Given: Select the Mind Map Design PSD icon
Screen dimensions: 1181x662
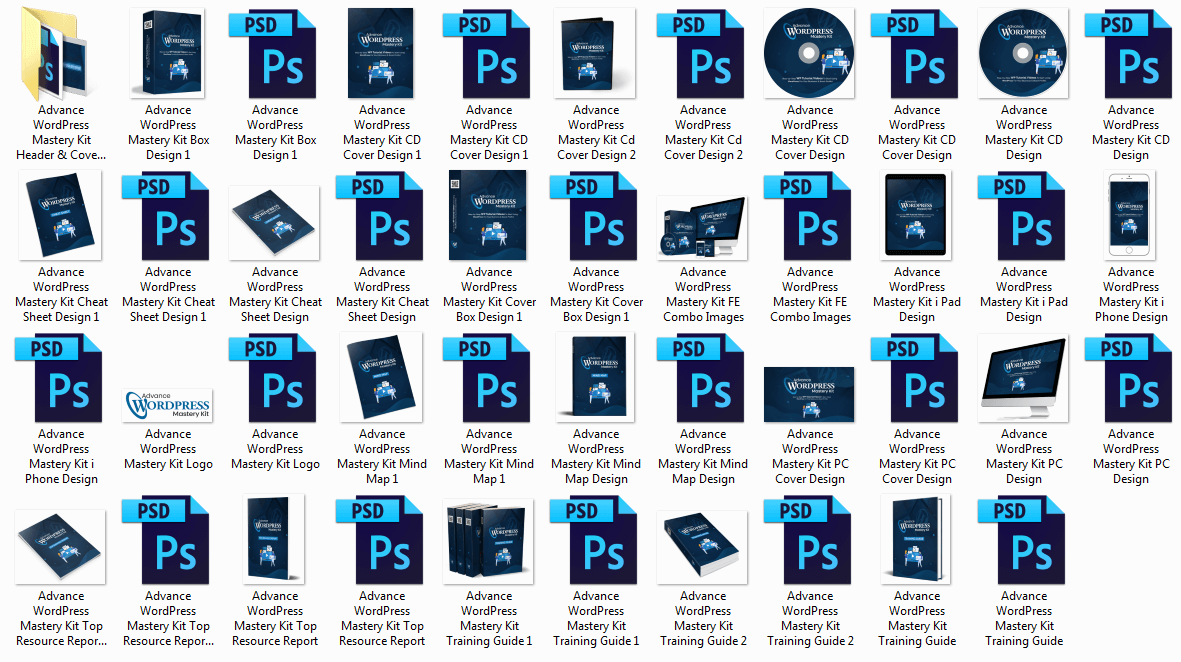Looking at the screenshot, I should click(700, 378).
